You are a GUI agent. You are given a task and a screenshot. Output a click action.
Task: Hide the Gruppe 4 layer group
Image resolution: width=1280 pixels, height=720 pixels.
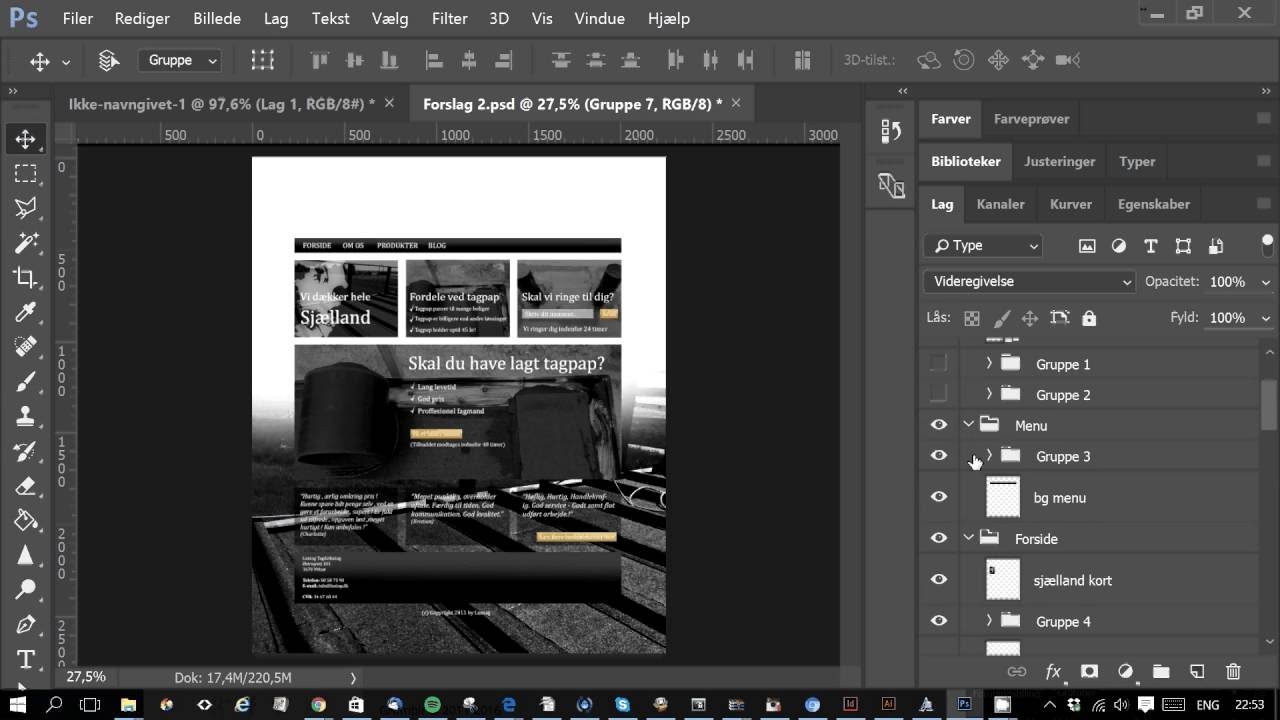(938, 621)
